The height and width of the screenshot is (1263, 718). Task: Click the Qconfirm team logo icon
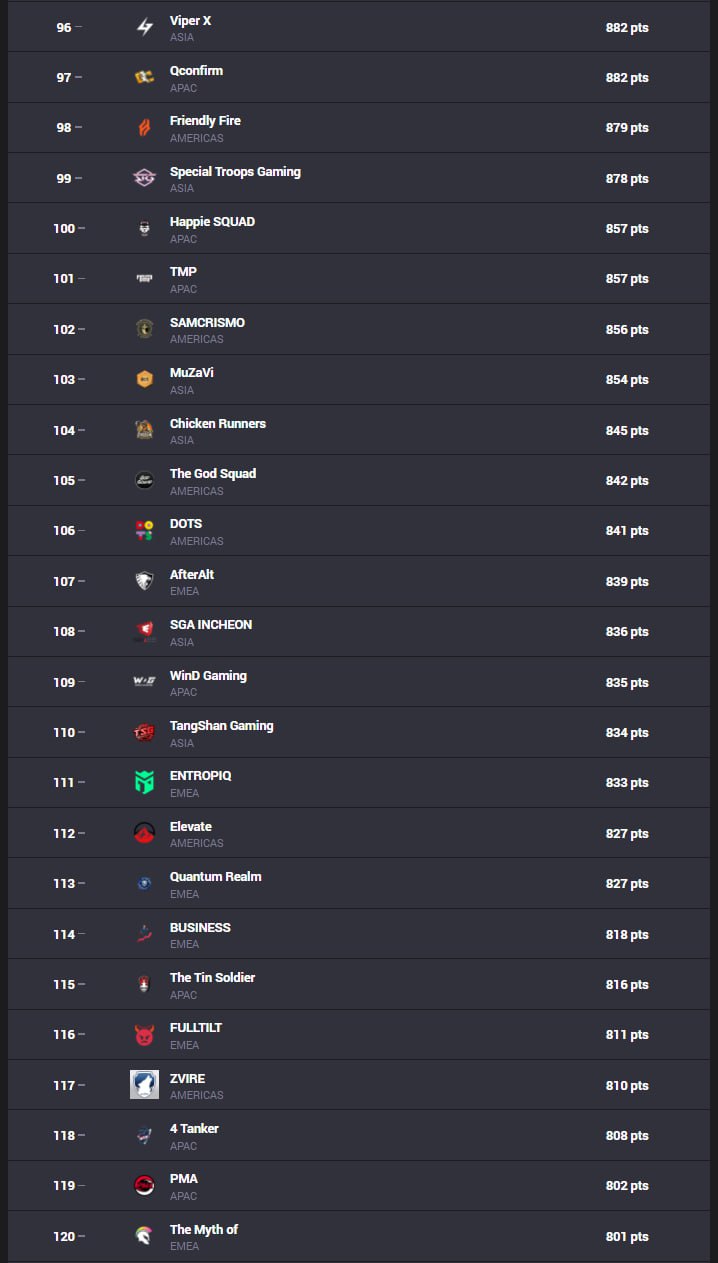point(144,77)
